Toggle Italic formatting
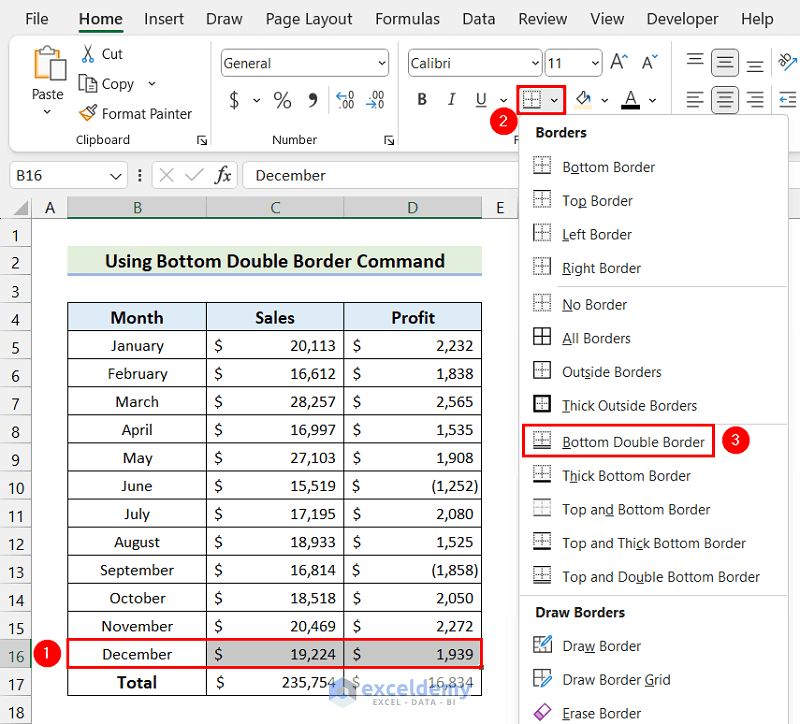This screenshot has width=800, height=724. point(450,99)
